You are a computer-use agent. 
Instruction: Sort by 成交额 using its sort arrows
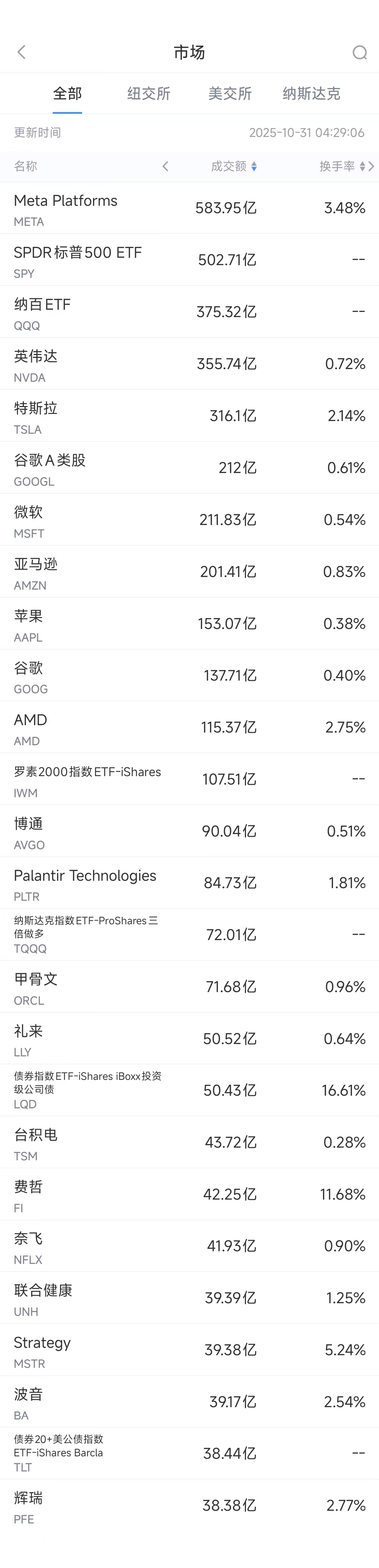(x=254, y=166)
